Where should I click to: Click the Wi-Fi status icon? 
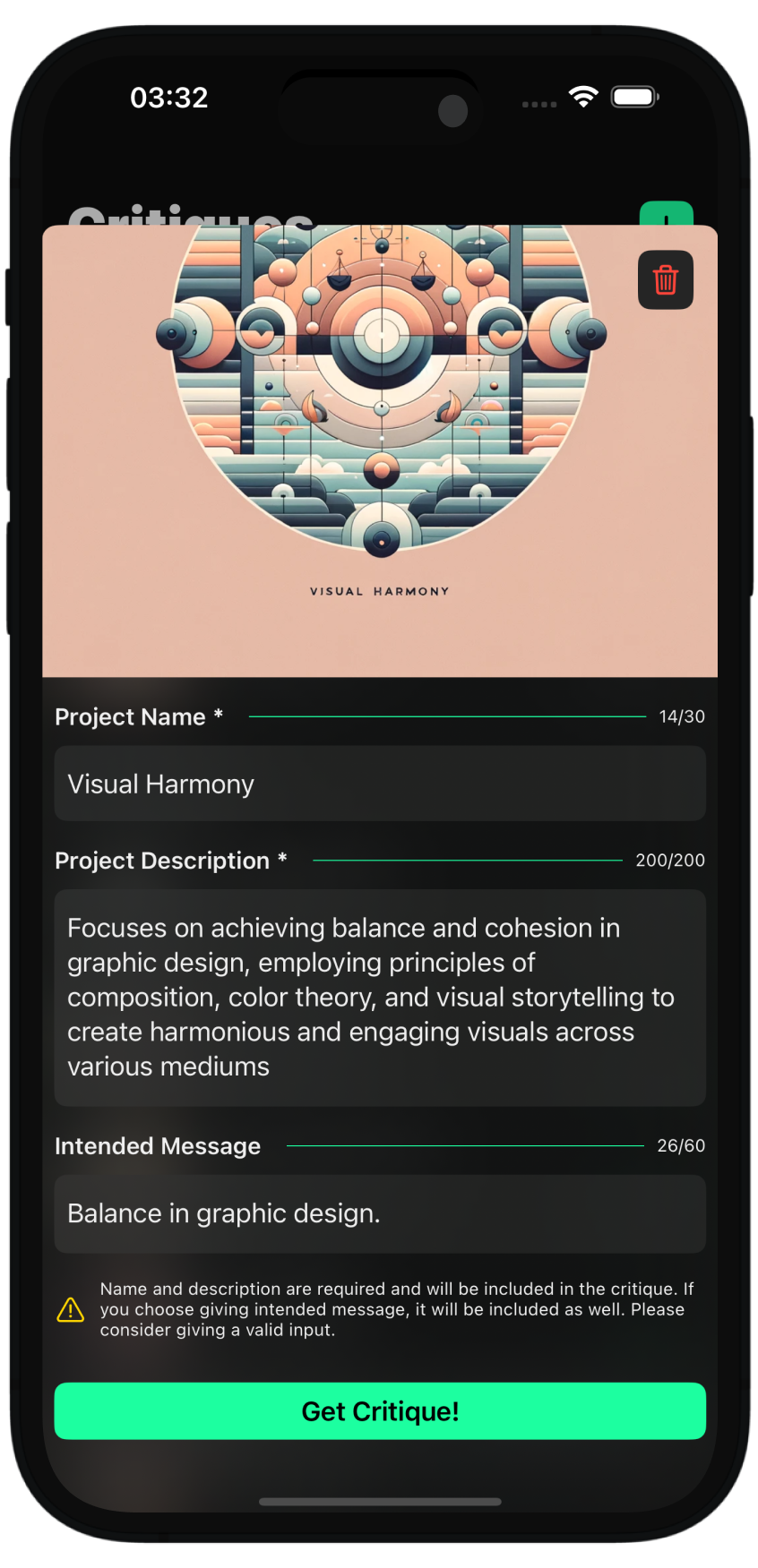pos(583,97)
